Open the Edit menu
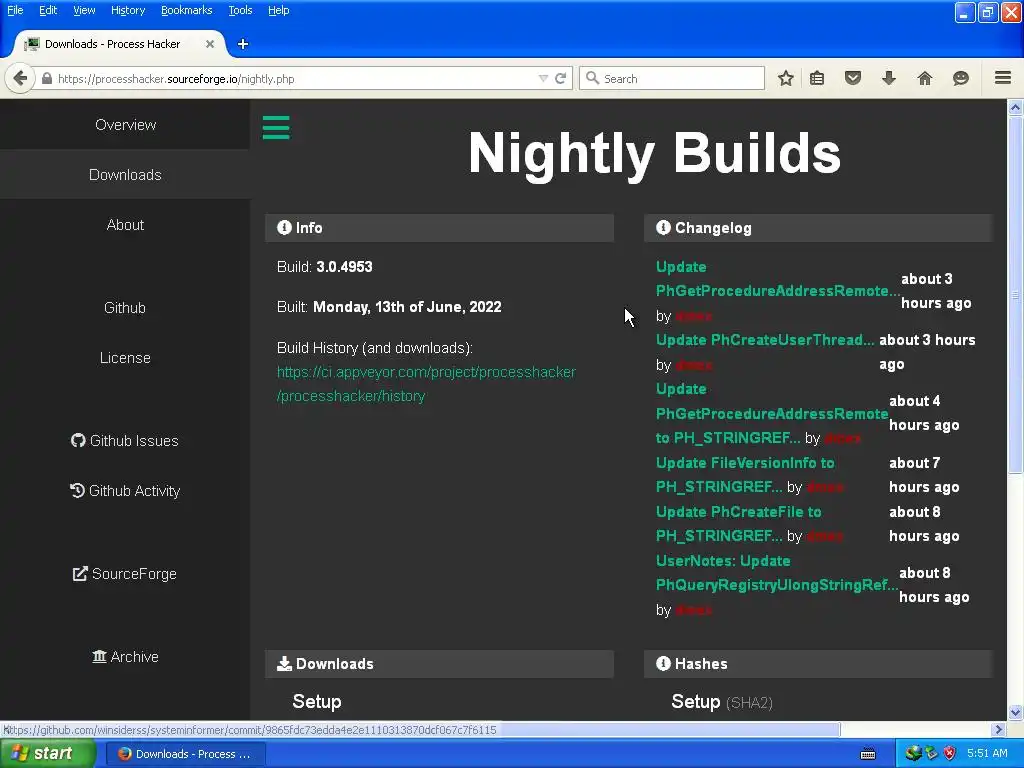The image size is (1024, 768). click(x=48, y=10)
